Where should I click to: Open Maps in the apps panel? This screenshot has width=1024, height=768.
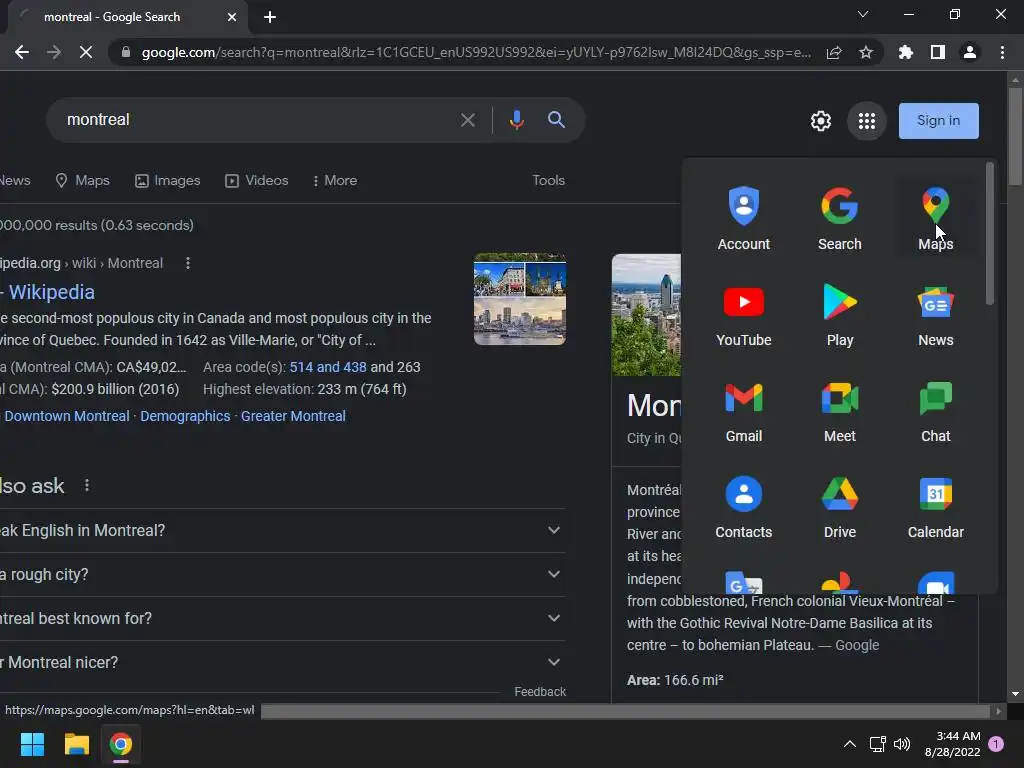click(935, 218)
